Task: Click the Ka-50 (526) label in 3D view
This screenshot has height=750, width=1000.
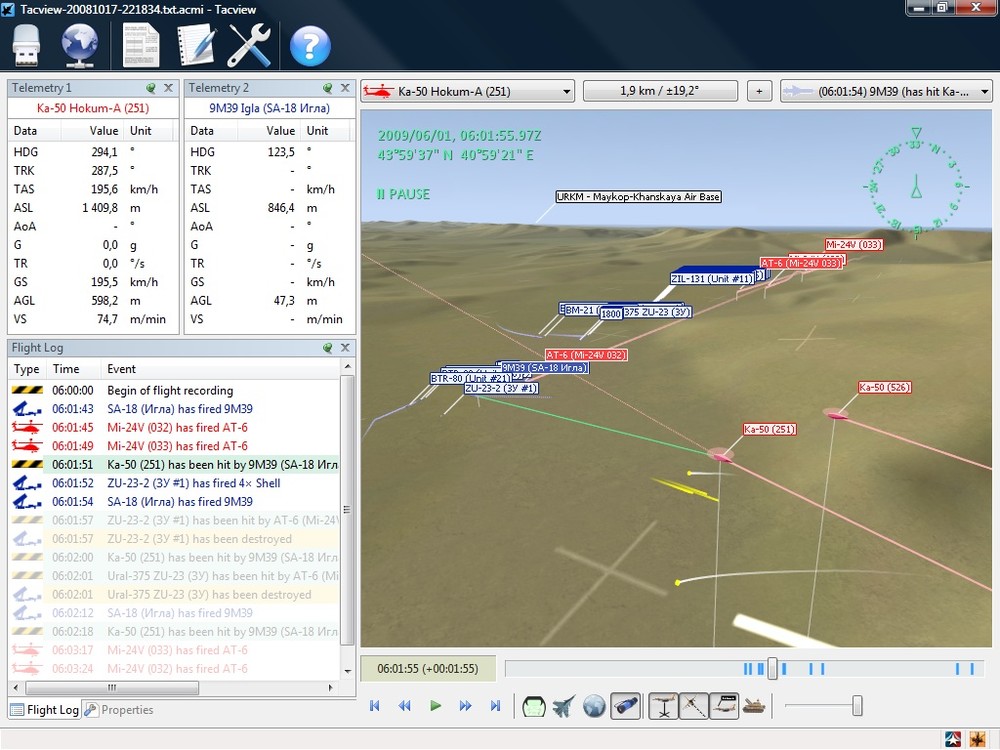Action: coord(884,387)
